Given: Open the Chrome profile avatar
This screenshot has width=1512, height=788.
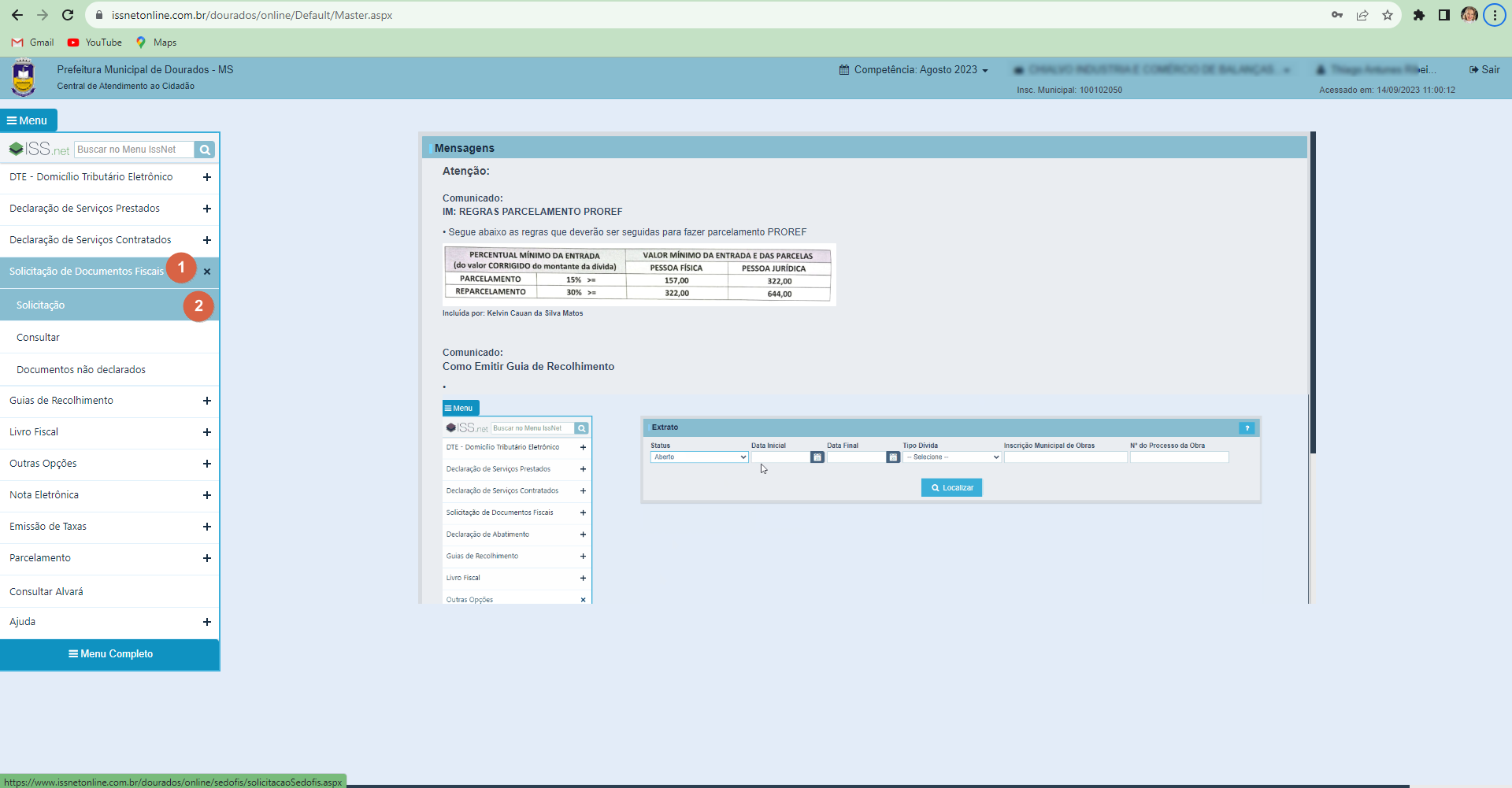Looking at the screenshot, I should 1469,15.
